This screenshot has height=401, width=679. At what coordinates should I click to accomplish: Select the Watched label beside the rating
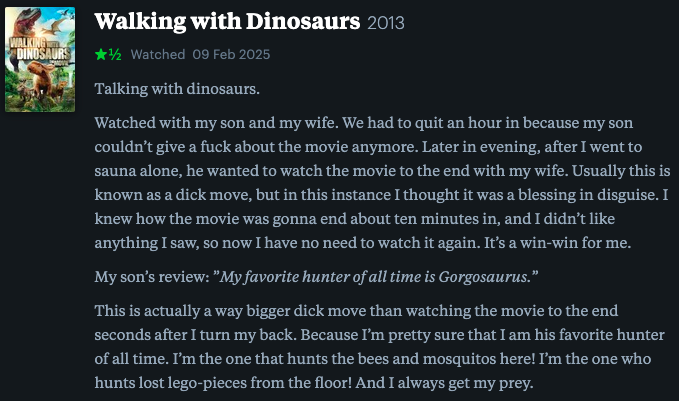coord(158,55)
